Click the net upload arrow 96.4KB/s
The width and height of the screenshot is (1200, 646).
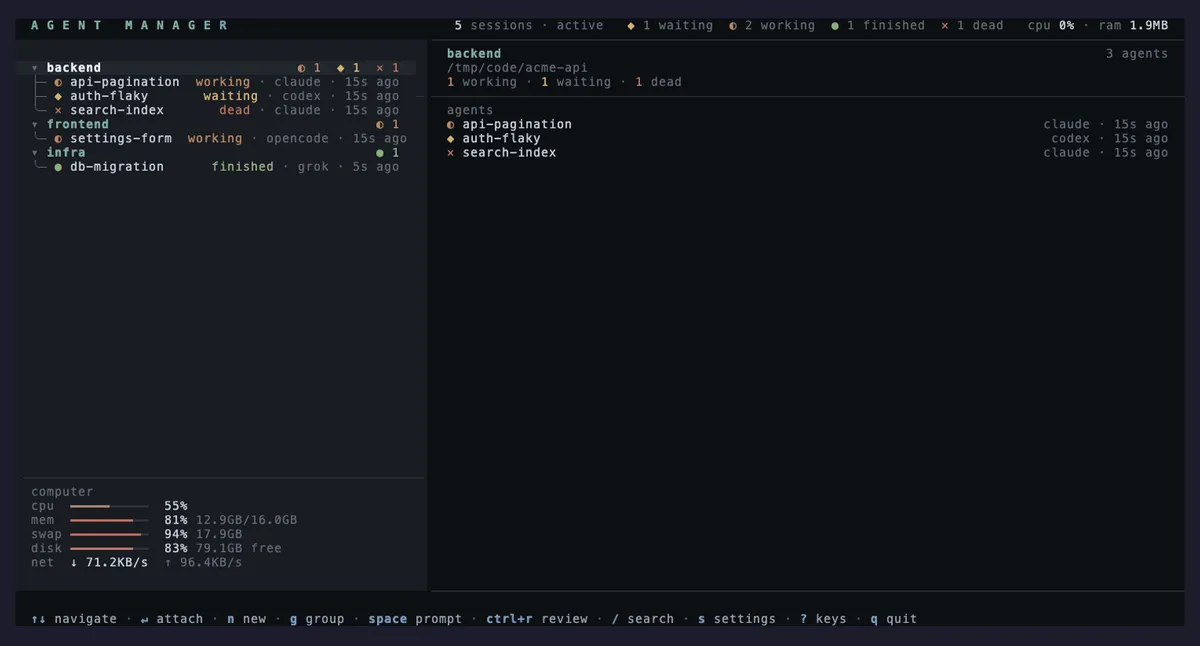point(203,562)
